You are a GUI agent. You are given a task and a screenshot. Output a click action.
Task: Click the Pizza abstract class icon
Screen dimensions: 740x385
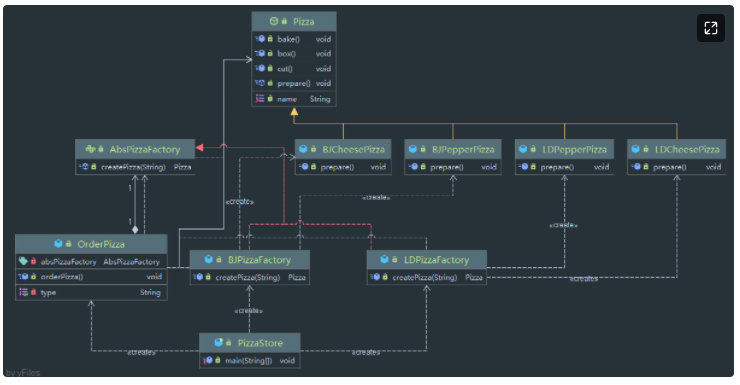coord(274,21)
